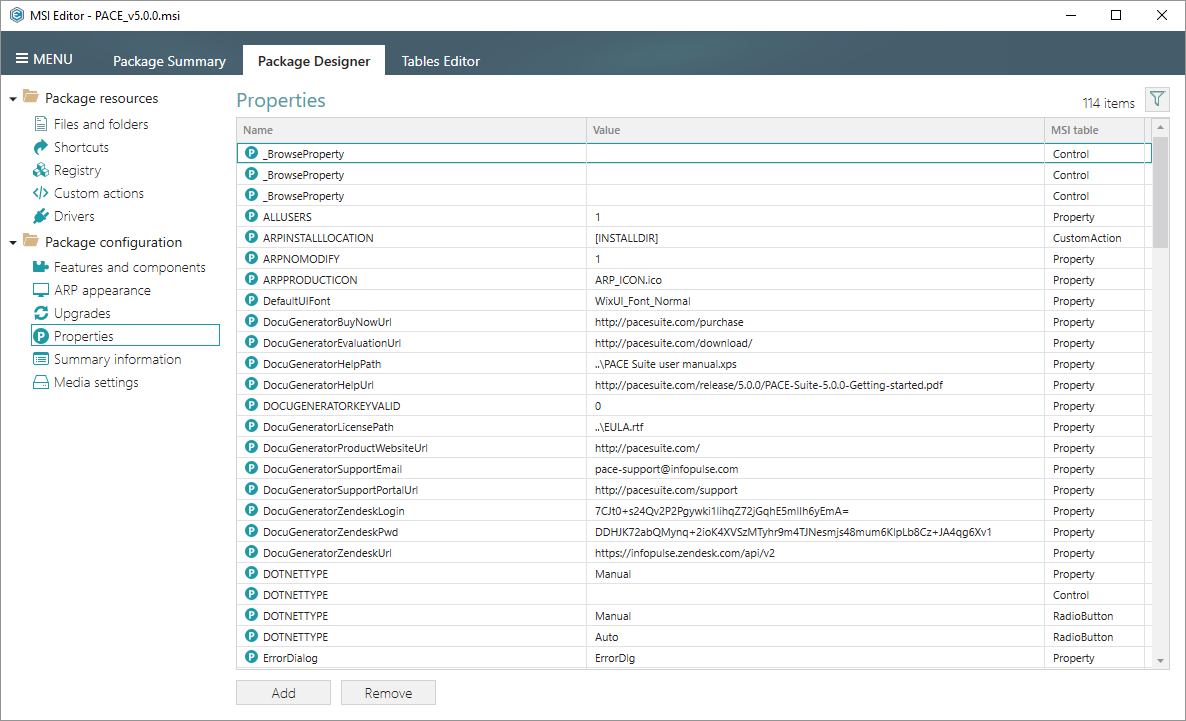1186x721 pixels.
Task: Open Summary information
Action: [x=117, y=359]
